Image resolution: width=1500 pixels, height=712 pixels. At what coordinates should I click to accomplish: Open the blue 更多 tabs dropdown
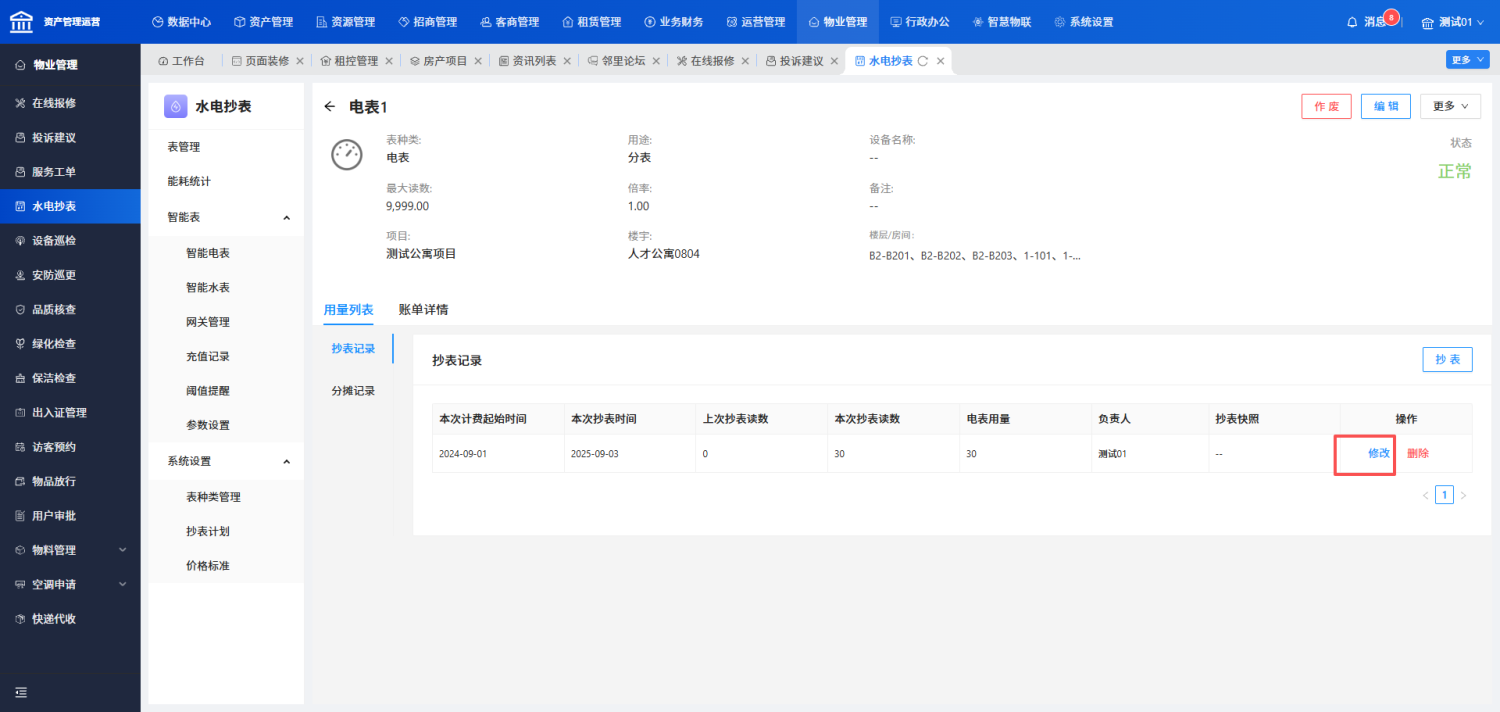(1467, 60)
